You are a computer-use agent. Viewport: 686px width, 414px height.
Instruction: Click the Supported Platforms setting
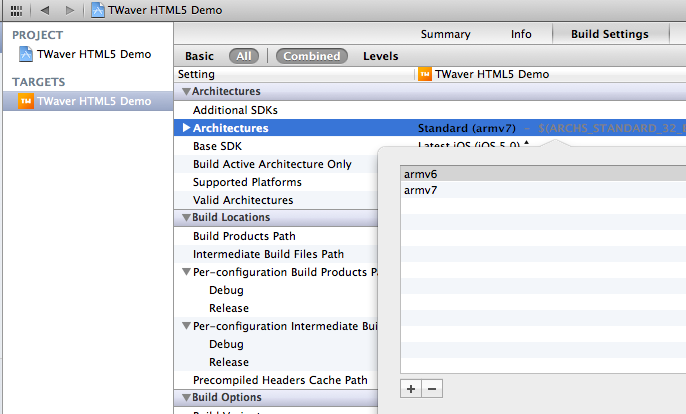click(247, 182)
